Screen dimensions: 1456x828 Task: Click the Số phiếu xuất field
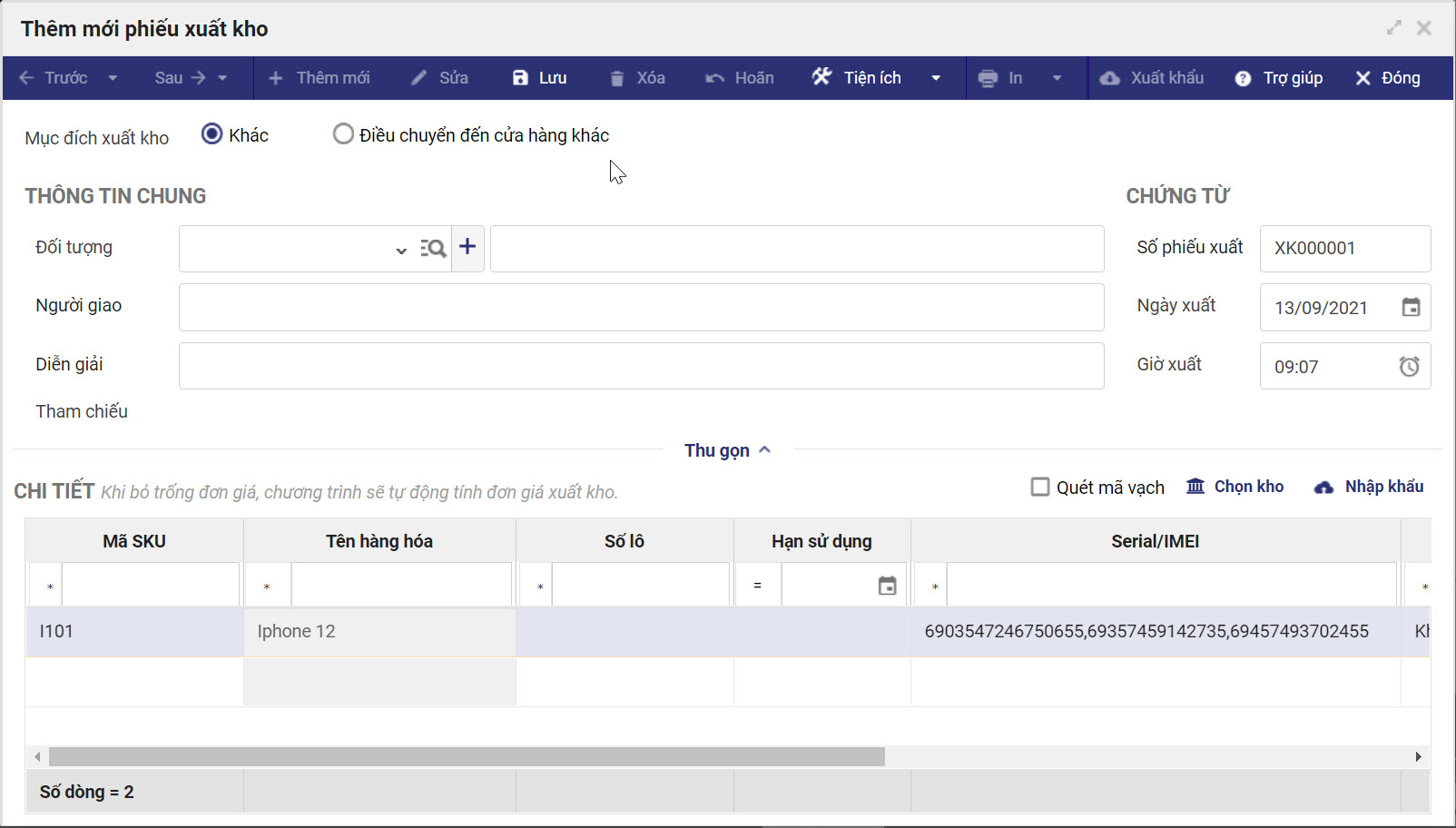1345,249
